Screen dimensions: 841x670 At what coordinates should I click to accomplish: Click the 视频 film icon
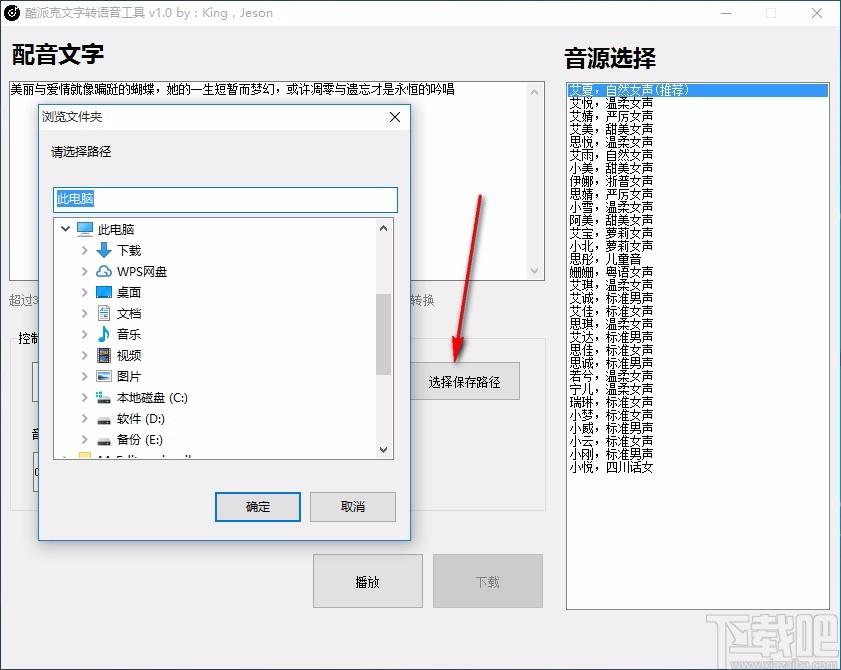click(x=104, y=355)
